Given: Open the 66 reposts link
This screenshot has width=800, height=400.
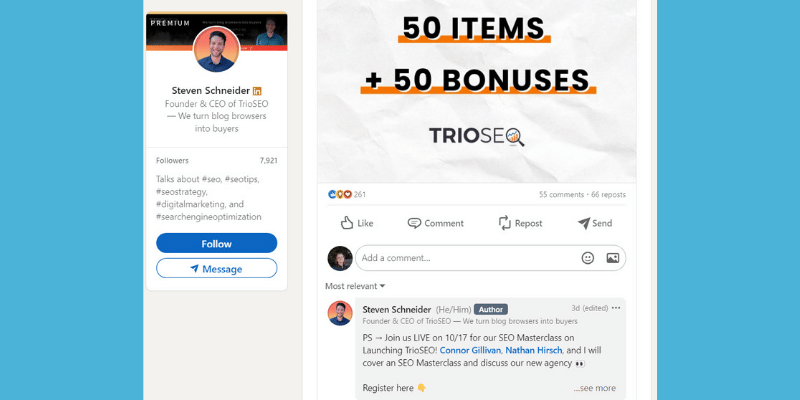Looking at the screenshot, I should click(x=608, y=194).
